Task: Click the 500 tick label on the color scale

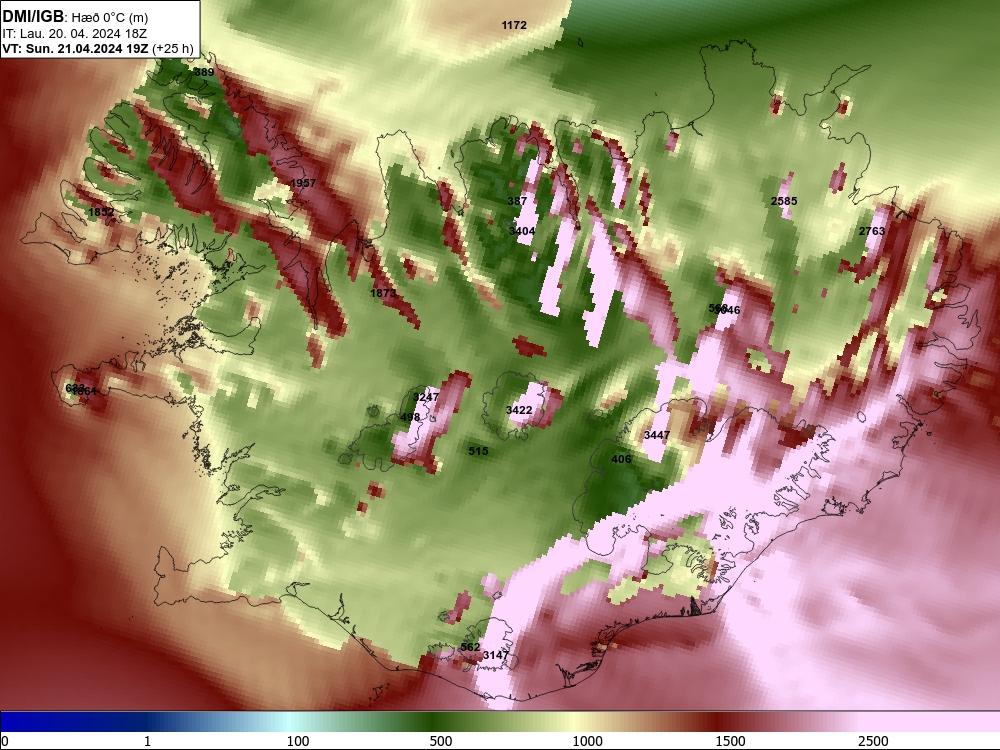Action: 441,741
